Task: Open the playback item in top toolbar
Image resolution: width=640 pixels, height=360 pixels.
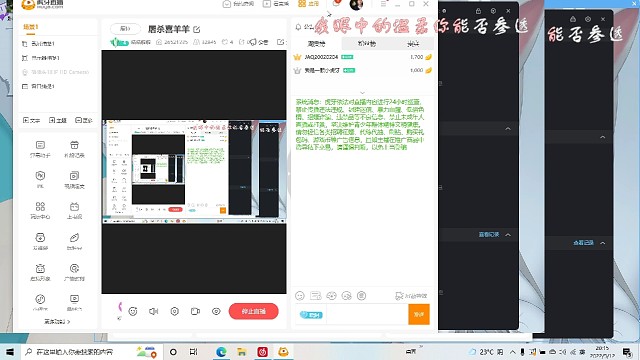Action: [x=276, y=4]
